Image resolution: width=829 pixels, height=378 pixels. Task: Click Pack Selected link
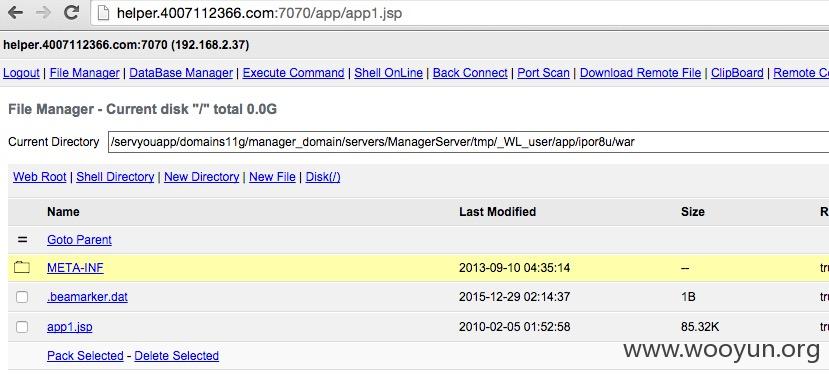(x=85, y=356)
